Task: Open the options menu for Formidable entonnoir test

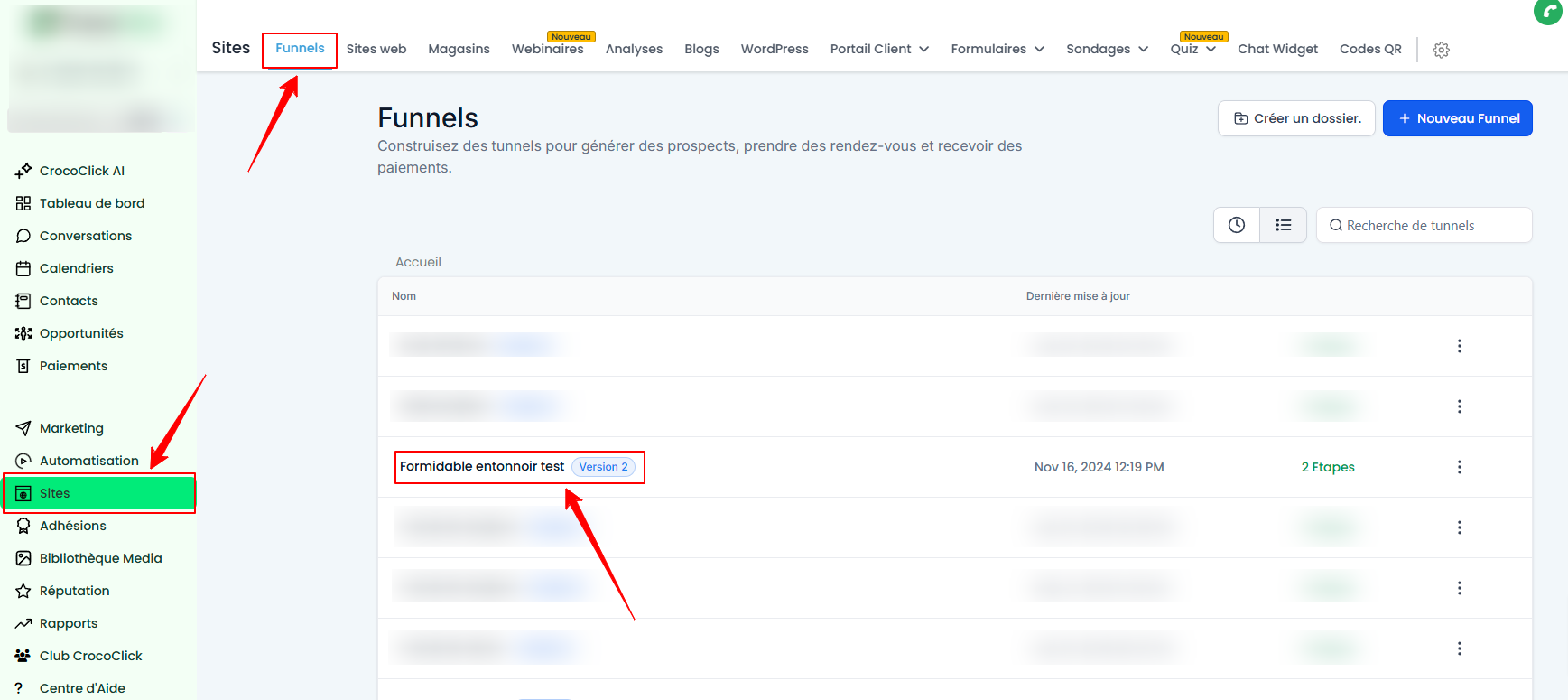Action: (1460, 467)
